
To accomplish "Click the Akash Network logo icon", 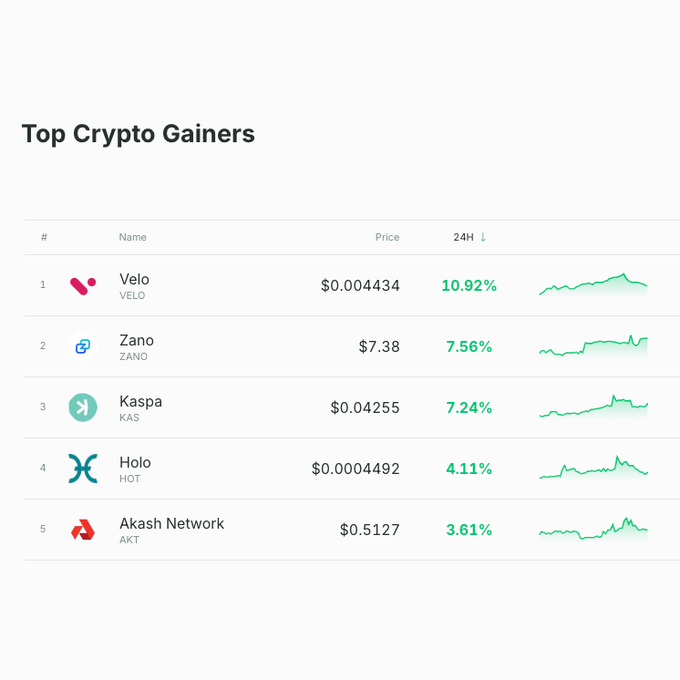I will click(x=83, y=530).
